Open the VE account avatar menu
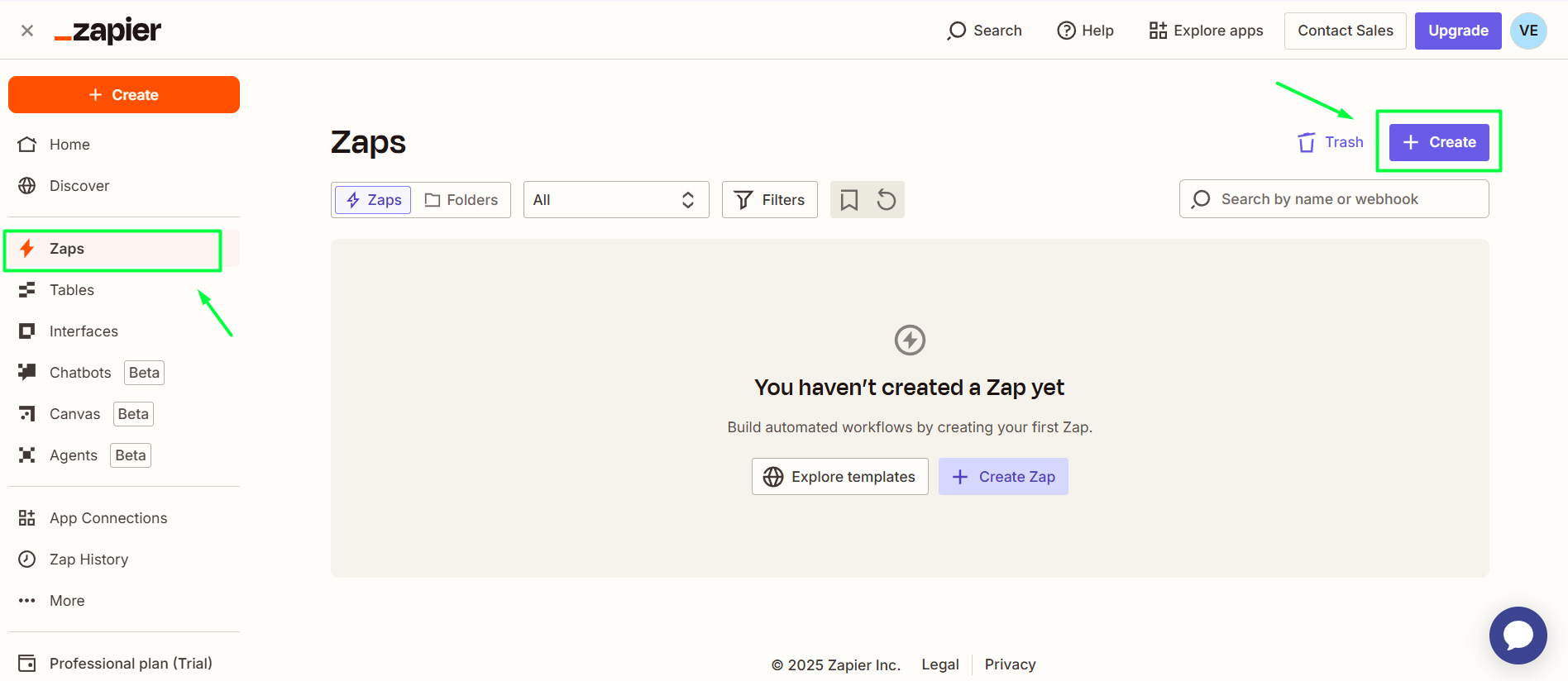 coord(1528,31)
